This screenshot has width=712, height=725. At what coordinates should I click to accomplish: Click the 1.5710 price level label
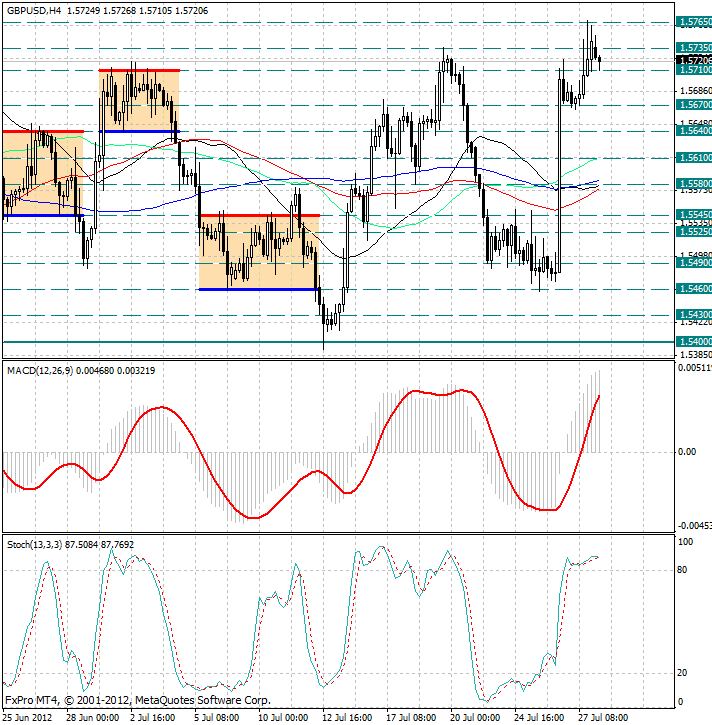(x=694, y=70)
